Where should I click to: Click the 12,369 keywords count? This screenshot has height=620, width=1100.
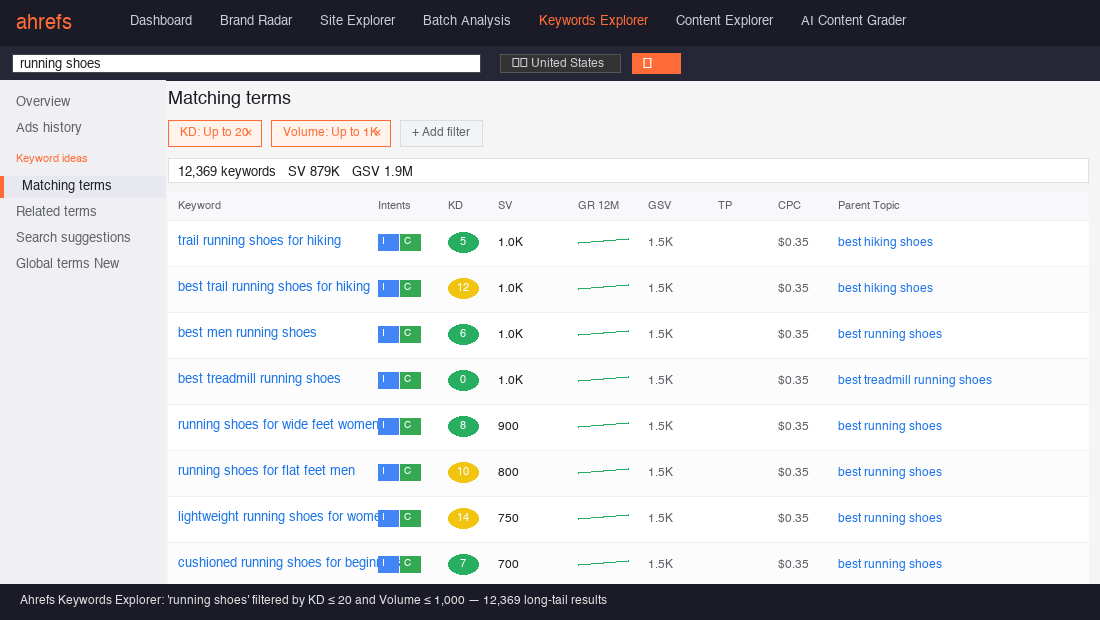coord(227,171)
